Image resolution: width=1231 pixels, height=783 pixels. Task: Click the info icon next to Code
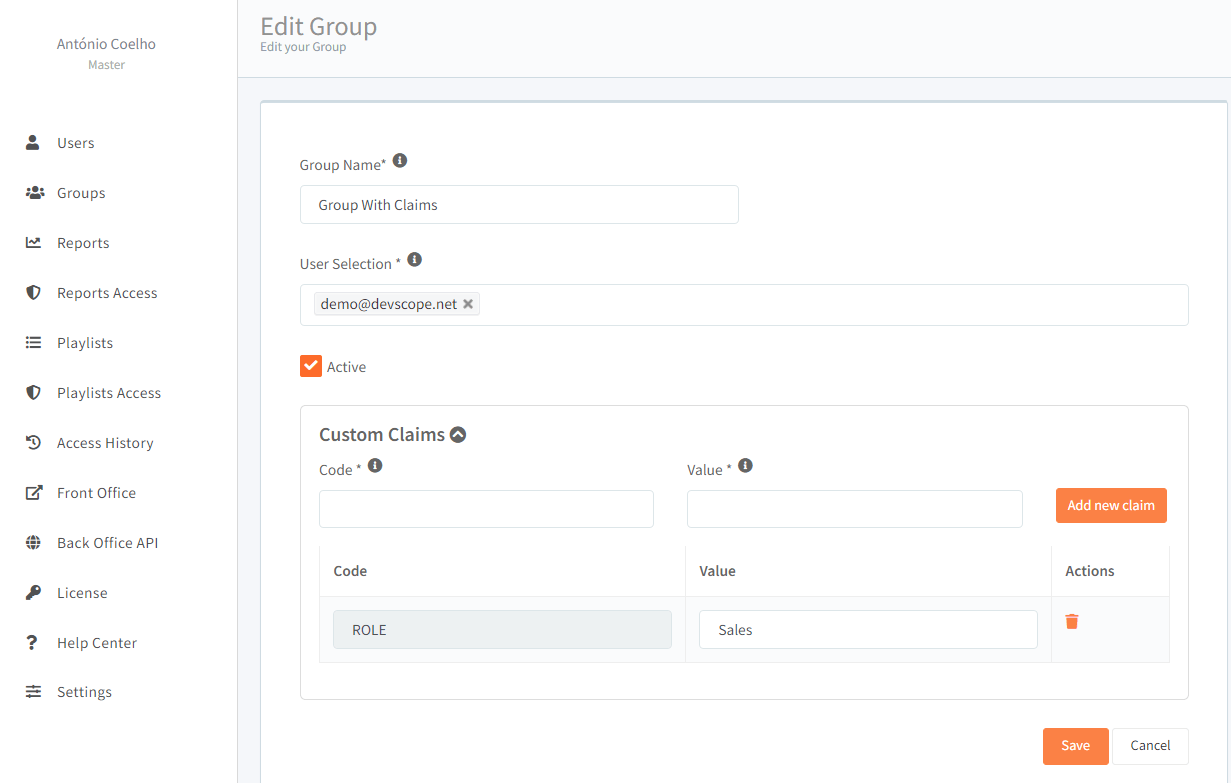[375, 466]
